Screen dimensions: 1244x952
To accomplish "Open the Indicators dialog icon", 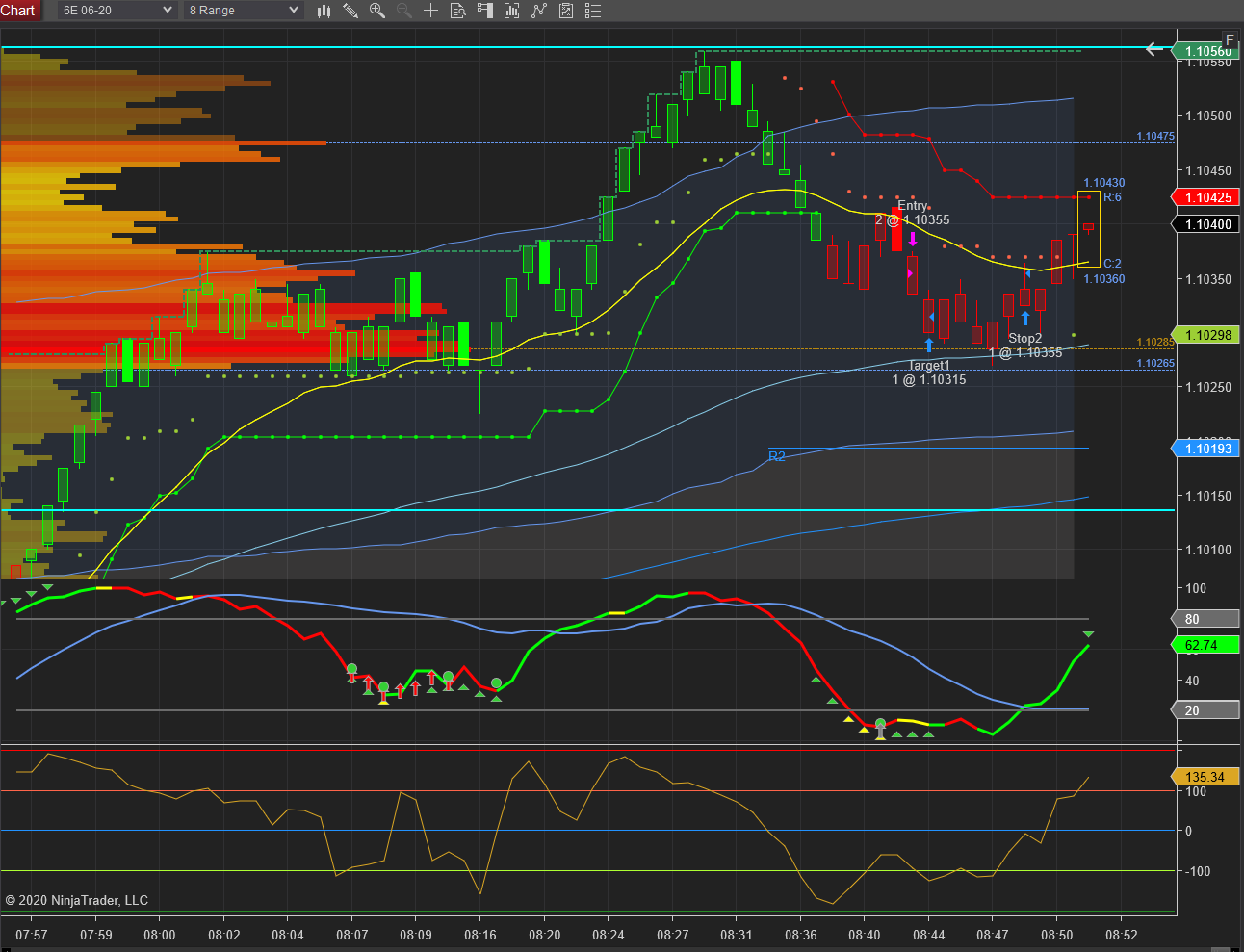I will coord(539,11).
